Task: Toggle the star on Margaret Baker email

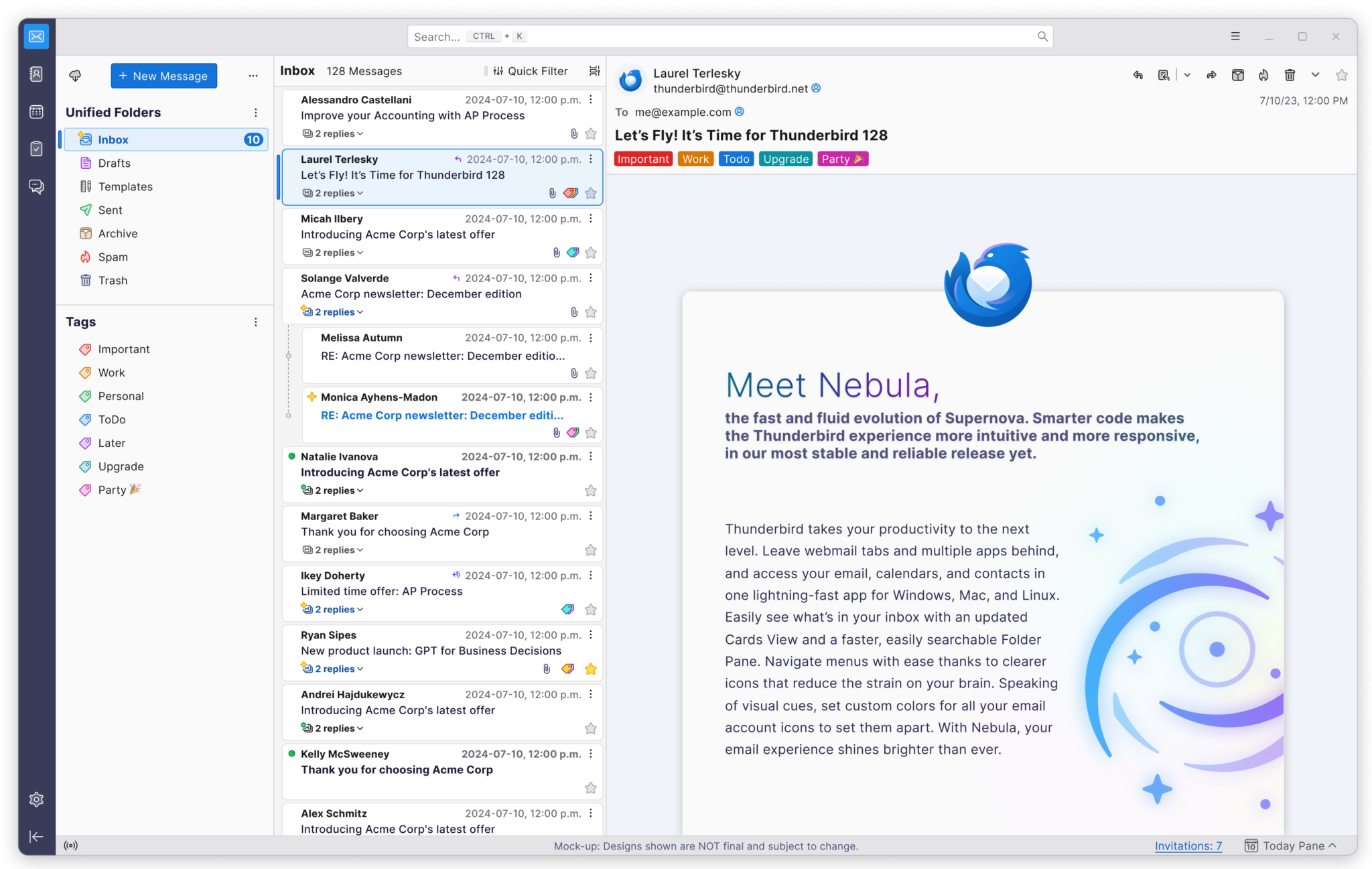Action: (591, 549)
